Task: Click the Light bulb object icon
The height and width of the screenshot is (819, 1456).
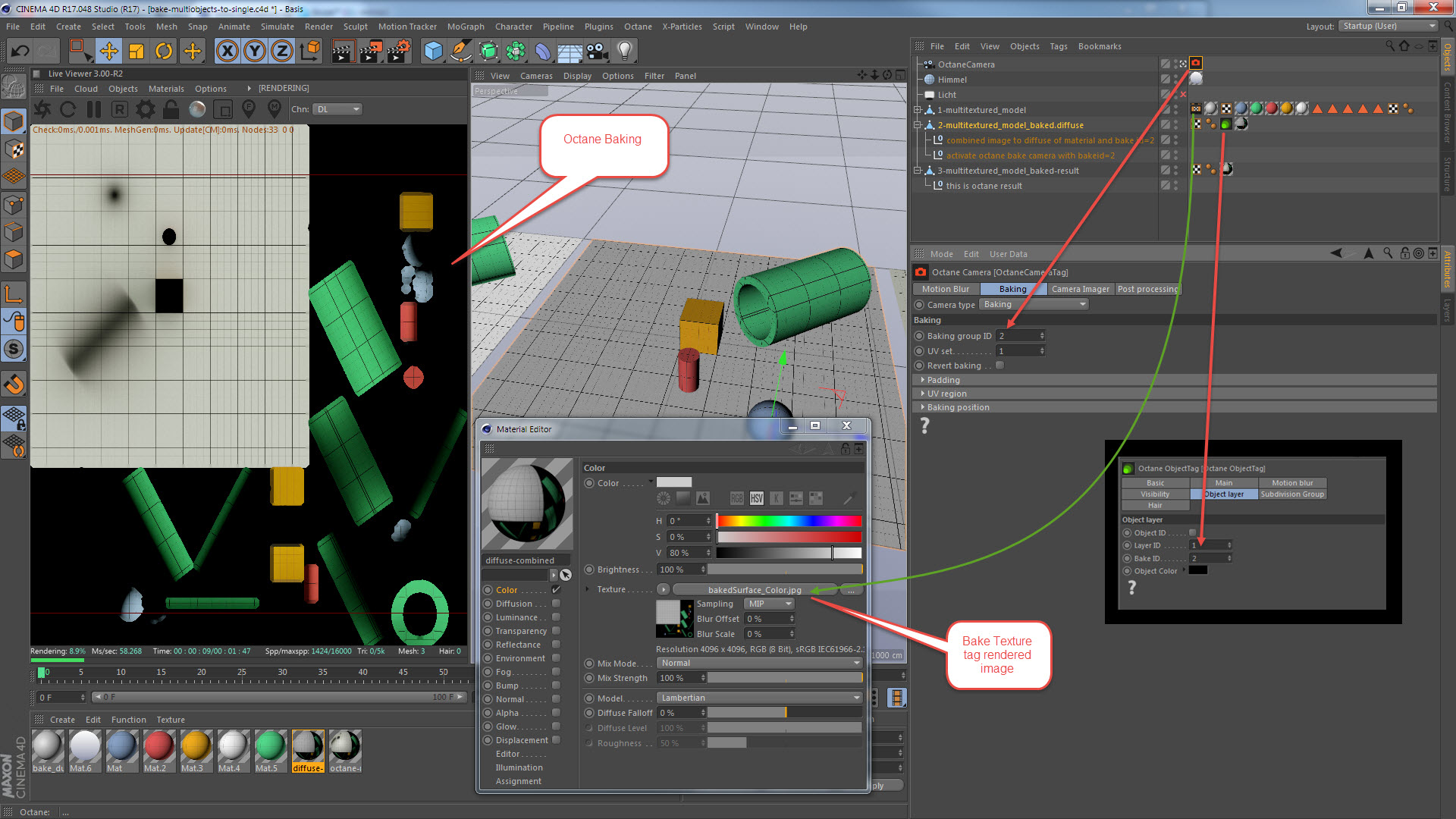Action: [625, 52]
